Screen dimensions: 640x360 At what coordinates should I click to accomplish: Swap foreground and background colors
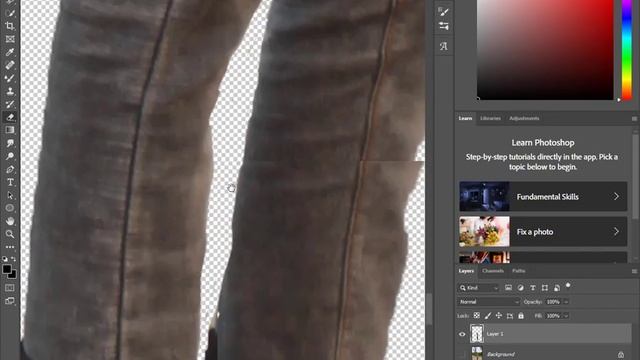[13, 259]
